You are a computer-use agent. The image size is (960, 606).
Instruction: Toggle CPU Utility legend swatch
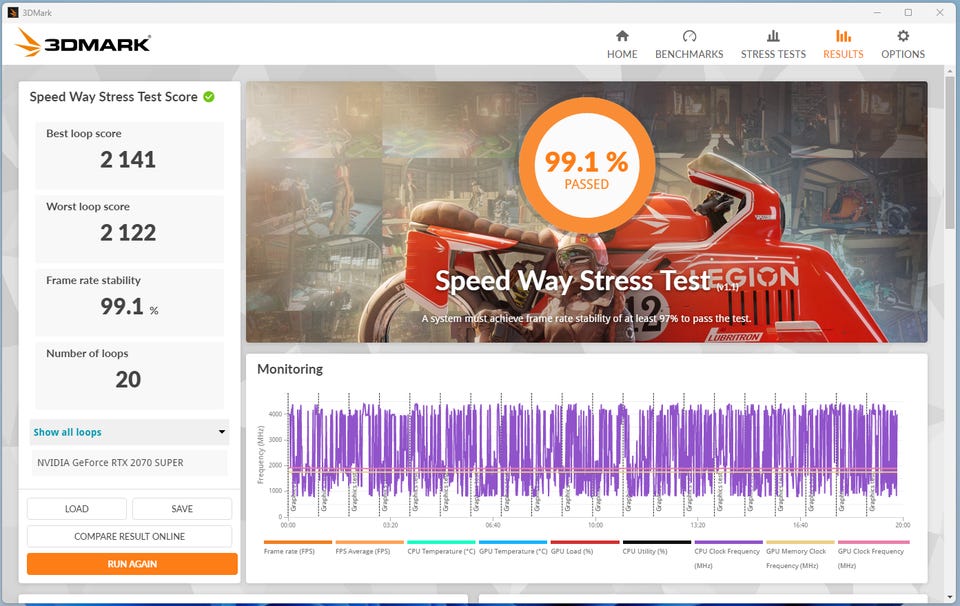click(x=656, y=542)
